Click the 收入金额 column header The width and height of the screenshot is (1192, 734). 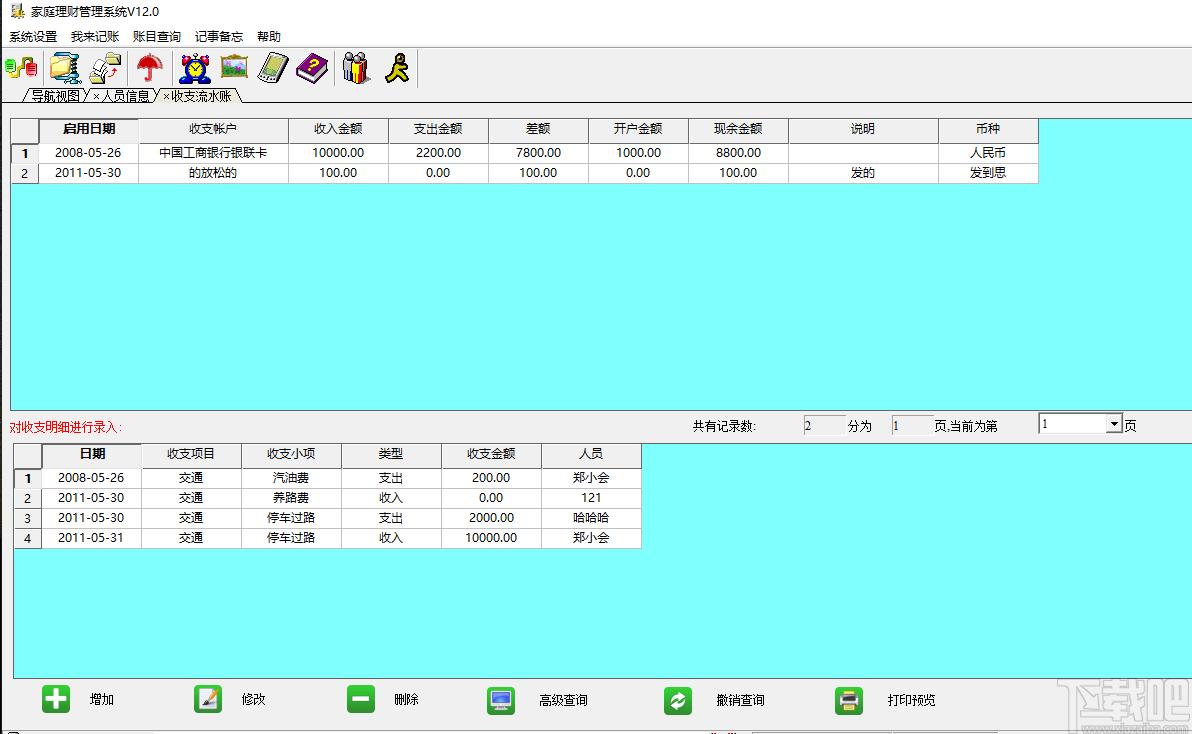338,129
